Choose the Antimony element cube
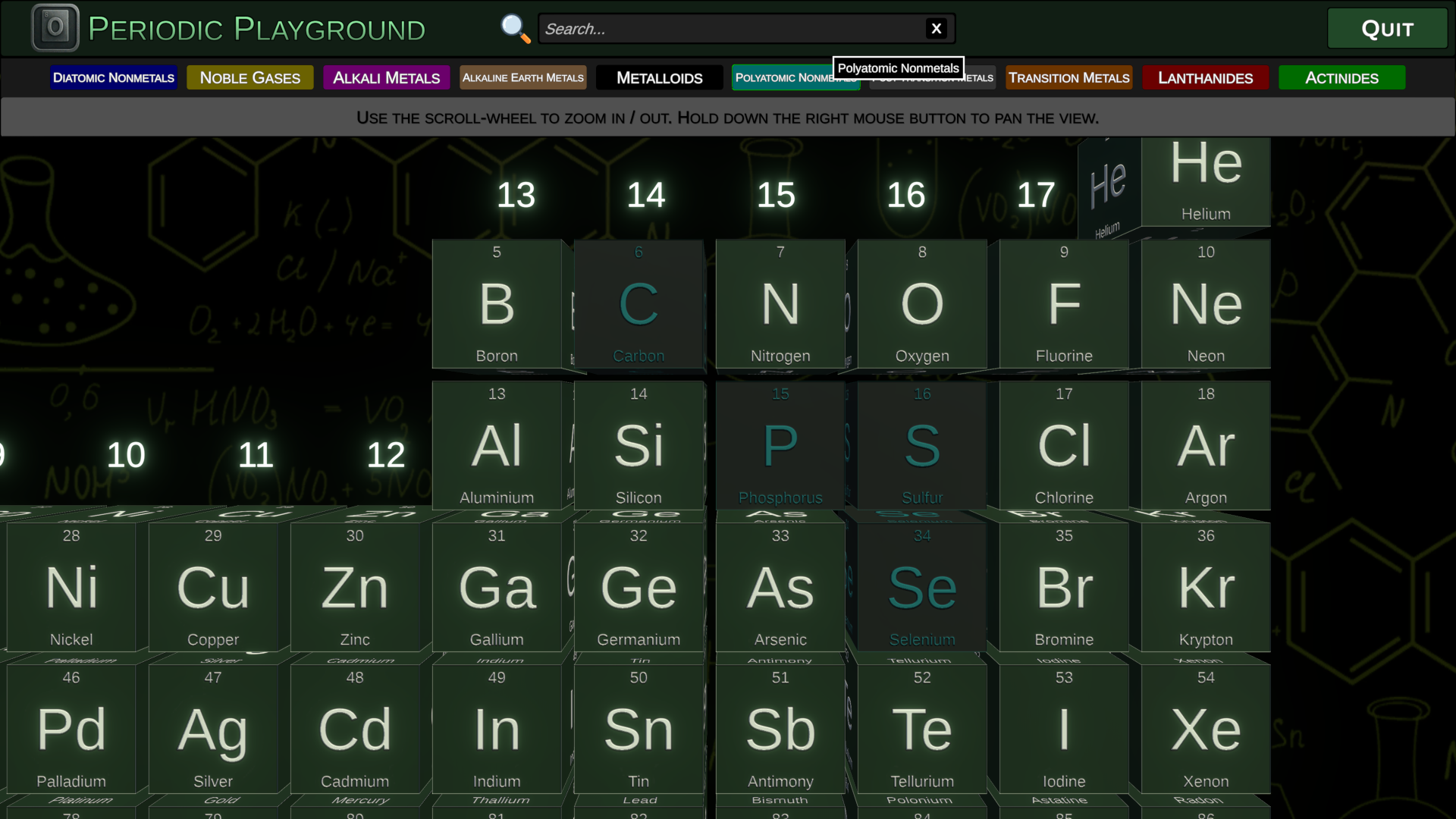 (x=780, y=730)
